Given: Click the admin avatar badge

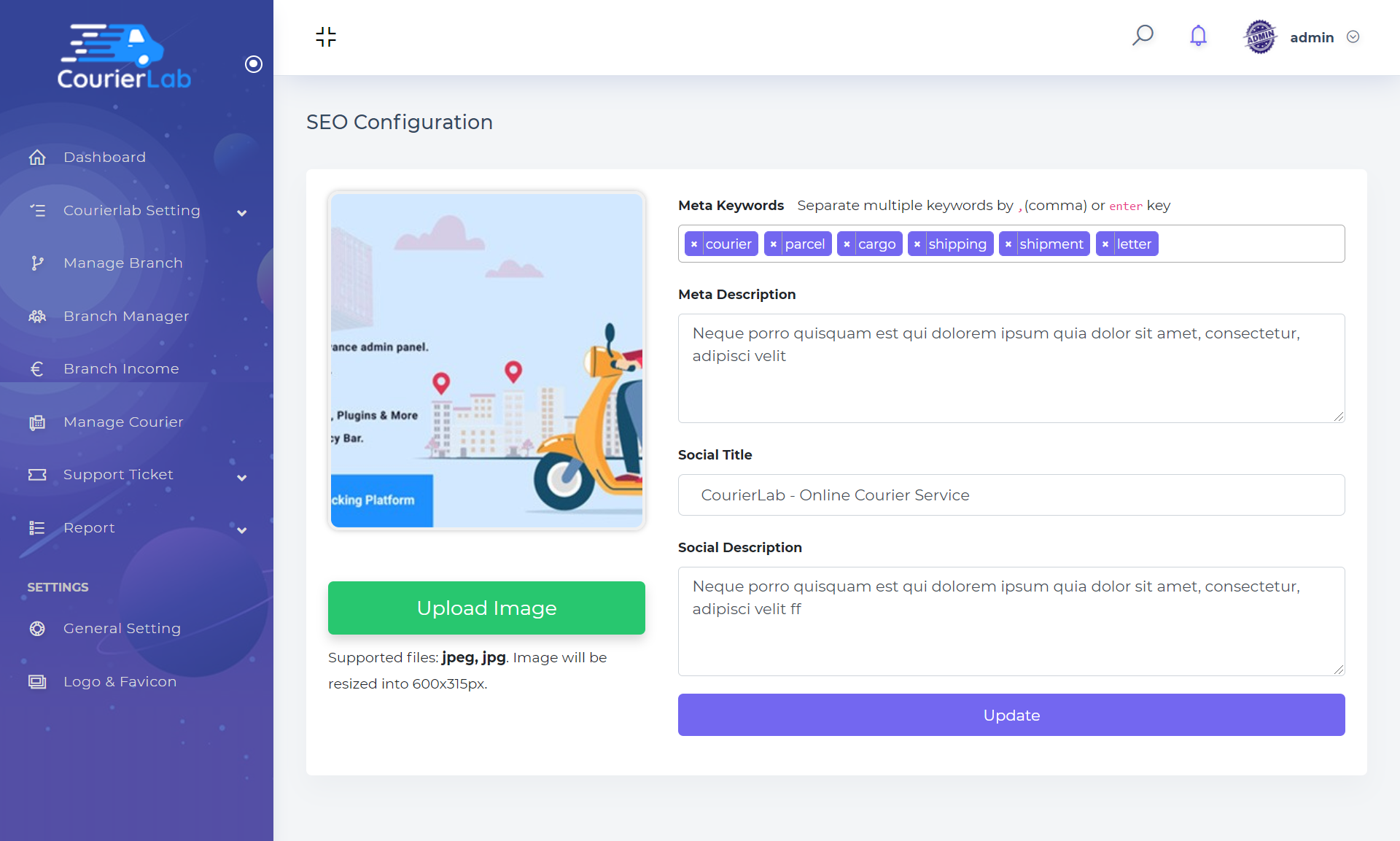Looking at the screenshot, I should click(x=1260, y=37).
